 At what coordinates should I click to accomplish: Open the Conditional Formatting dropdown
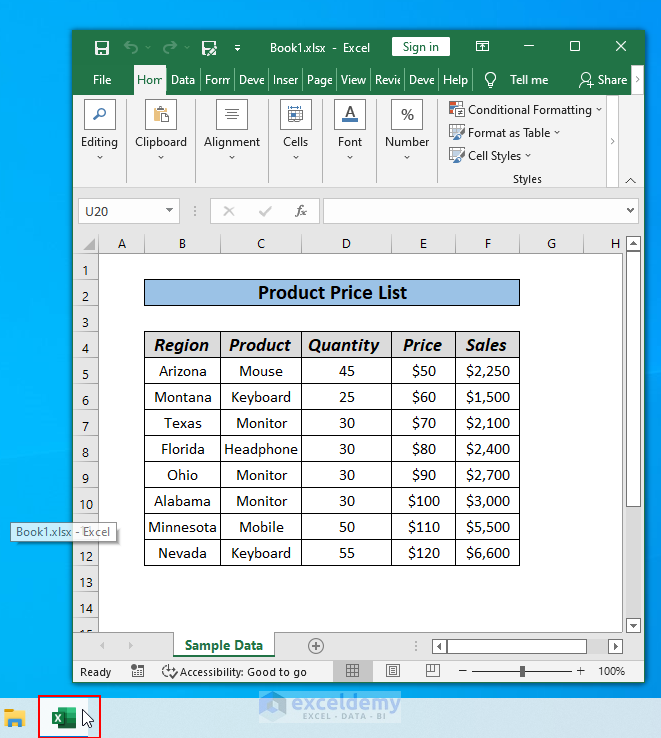(x=525, y=110)
